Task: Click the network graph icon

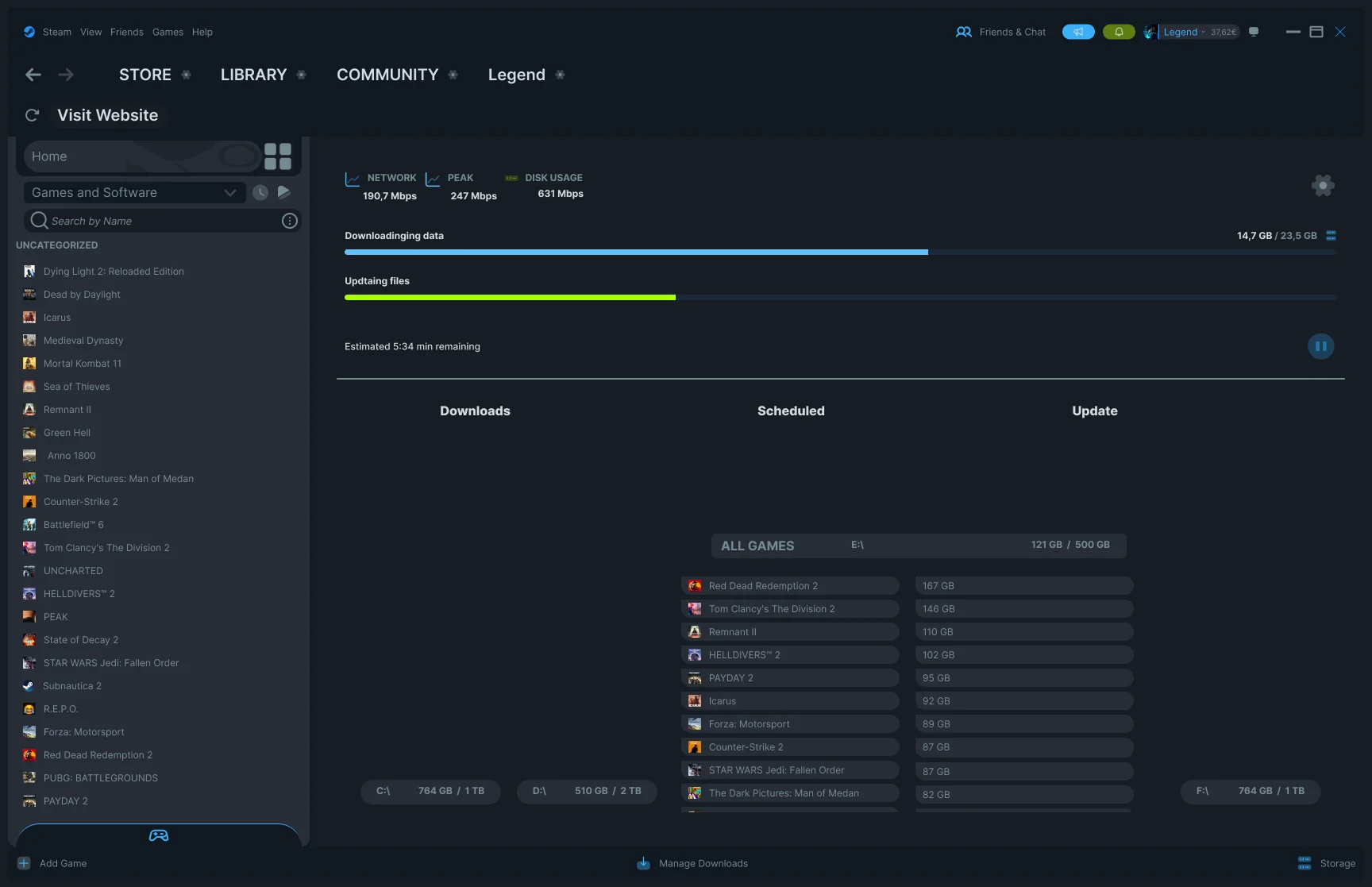Action: pyautogui.click(x=353, y=179)
